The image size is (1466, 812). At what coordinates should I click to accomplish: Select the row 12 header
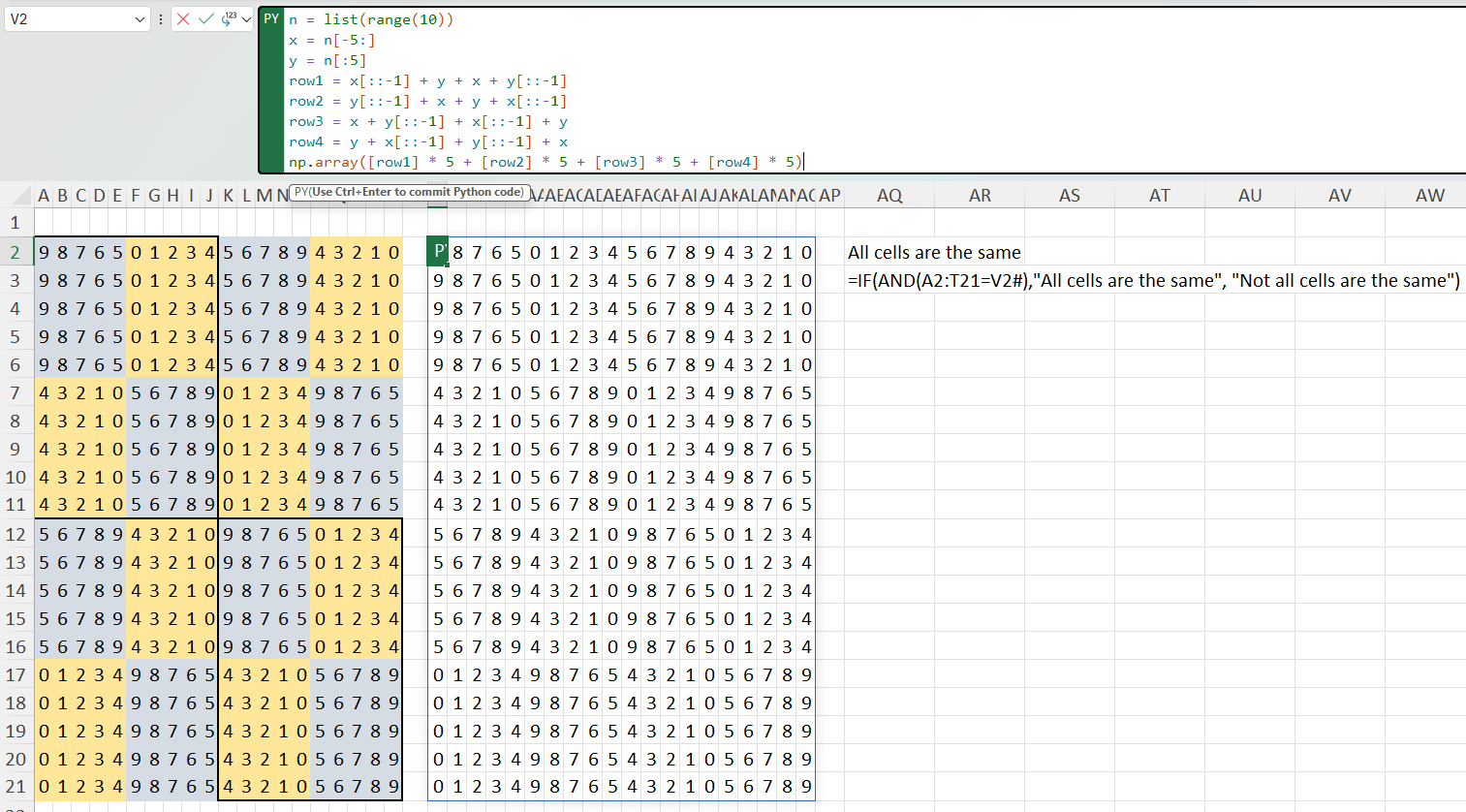coord(16,535)
